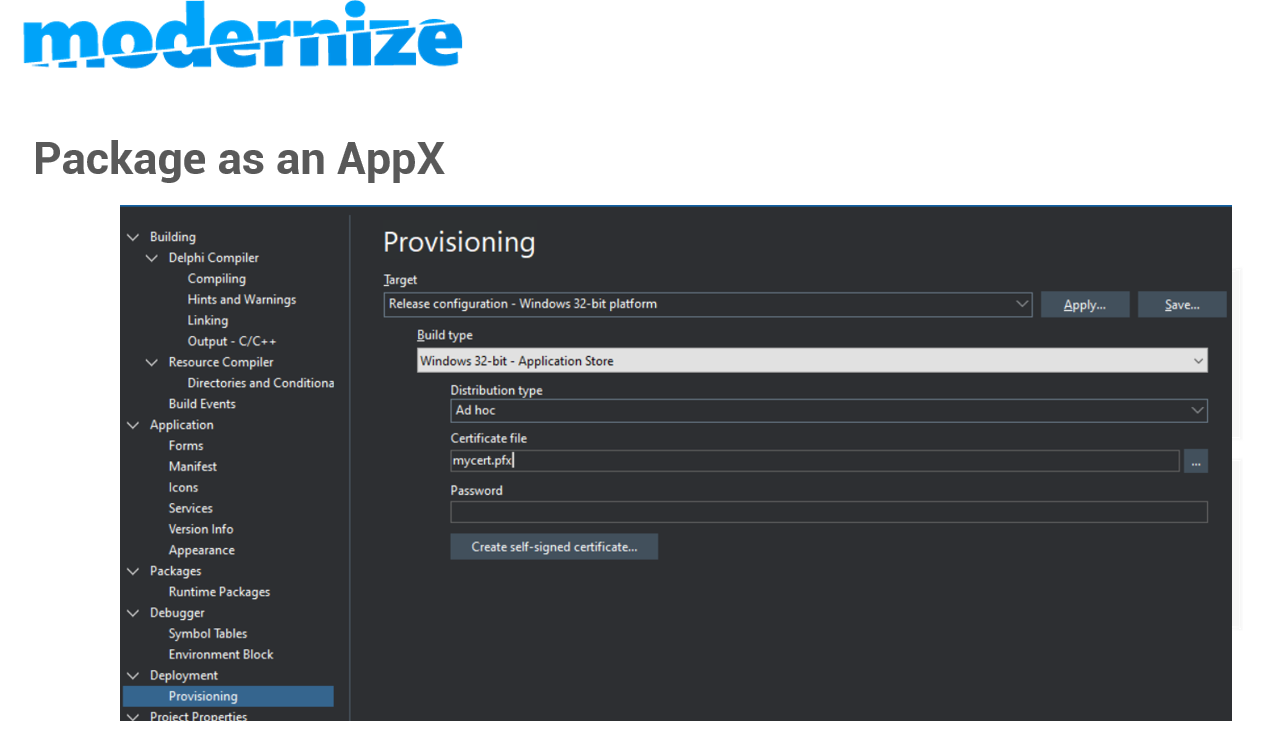The width and height of the screenshot is (1261, 741).
Task: Collapse the Delphi Compiler section
Action: click(x=152, y=257)
